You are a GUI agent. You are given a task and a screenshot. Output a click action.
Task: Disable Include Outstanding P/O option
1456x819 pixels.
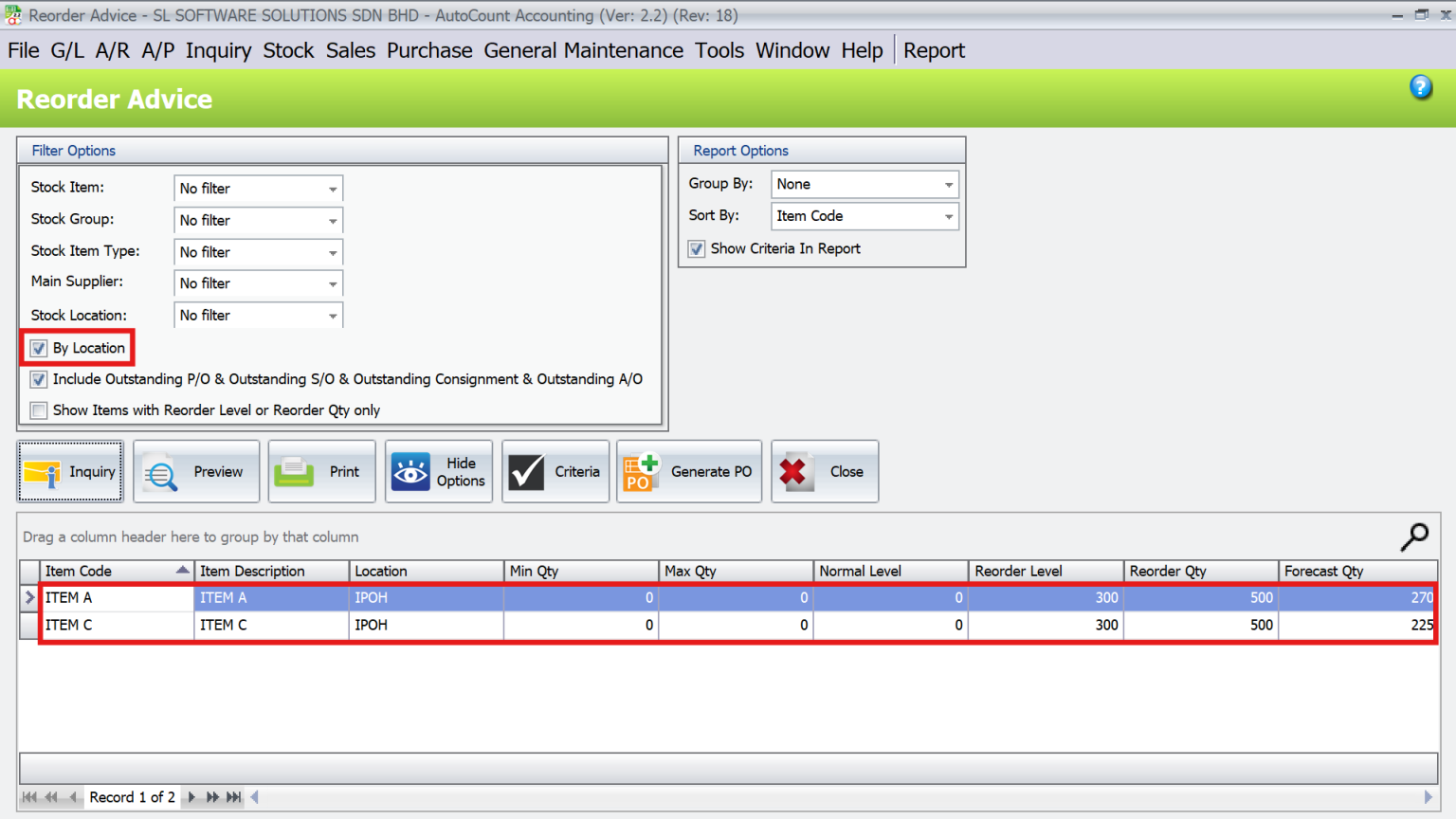[39, 379]
